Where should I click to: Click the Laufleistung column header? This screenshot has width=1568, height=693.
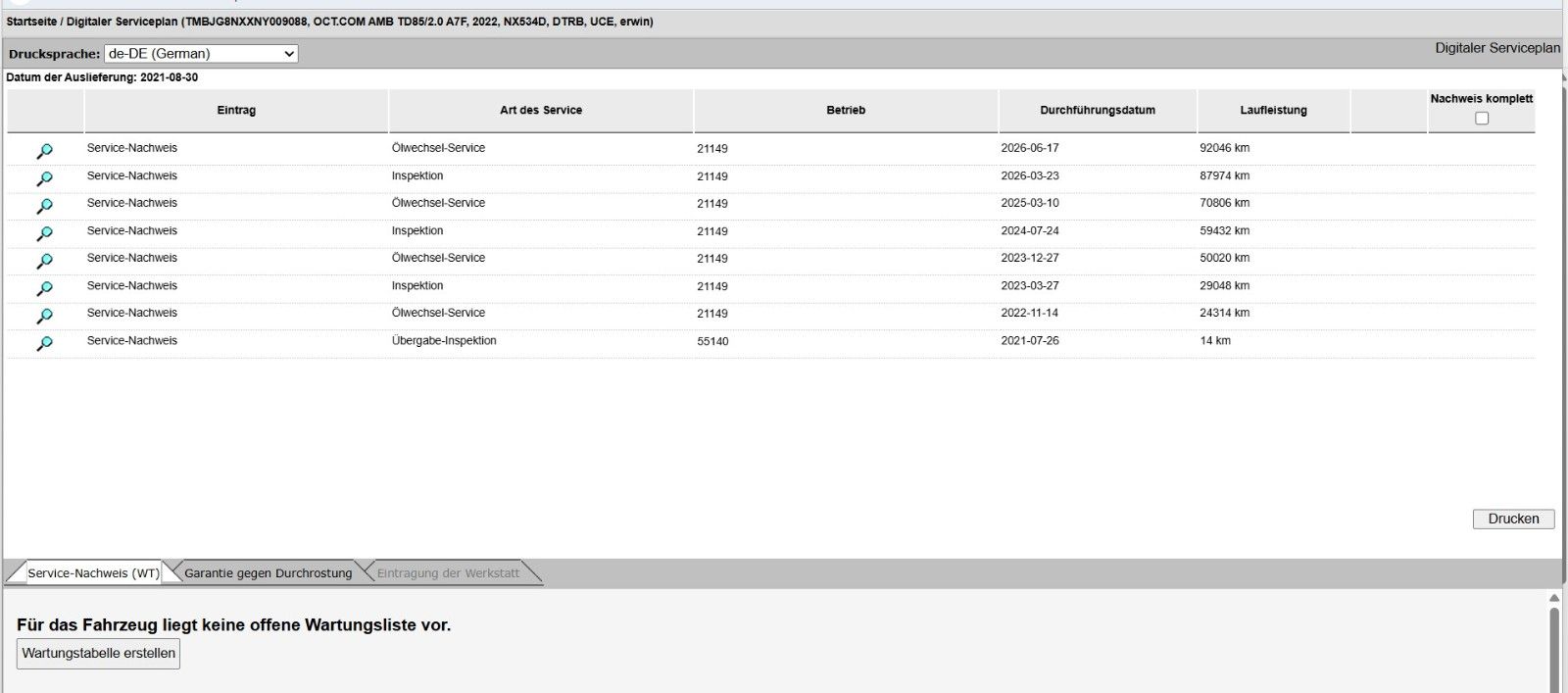pos(1273,110)
